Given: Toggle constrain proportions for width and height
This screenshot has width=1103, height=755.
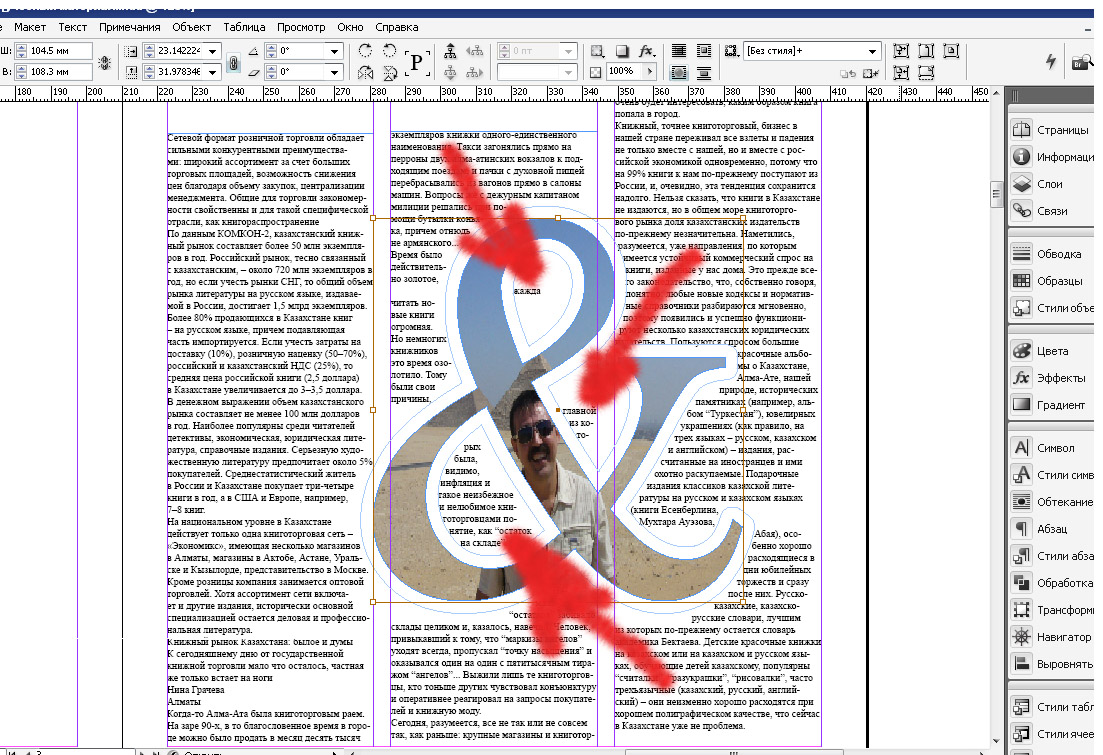Looking at the screenshot, I should click(x=104, y=62).
